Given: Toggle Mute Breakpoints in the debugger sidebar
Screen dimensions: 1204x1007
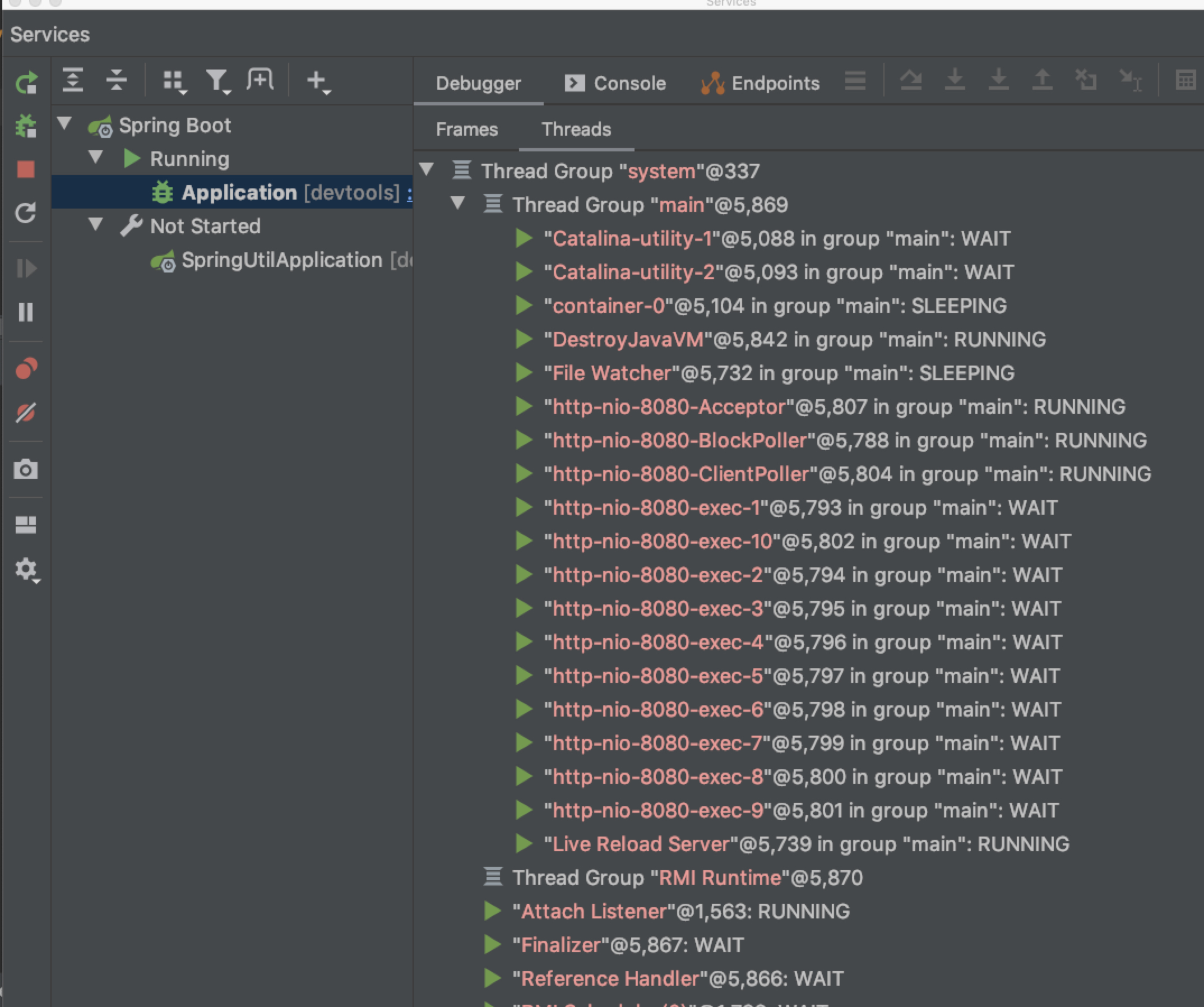Looking at the screenshot, I should point(27,412).
